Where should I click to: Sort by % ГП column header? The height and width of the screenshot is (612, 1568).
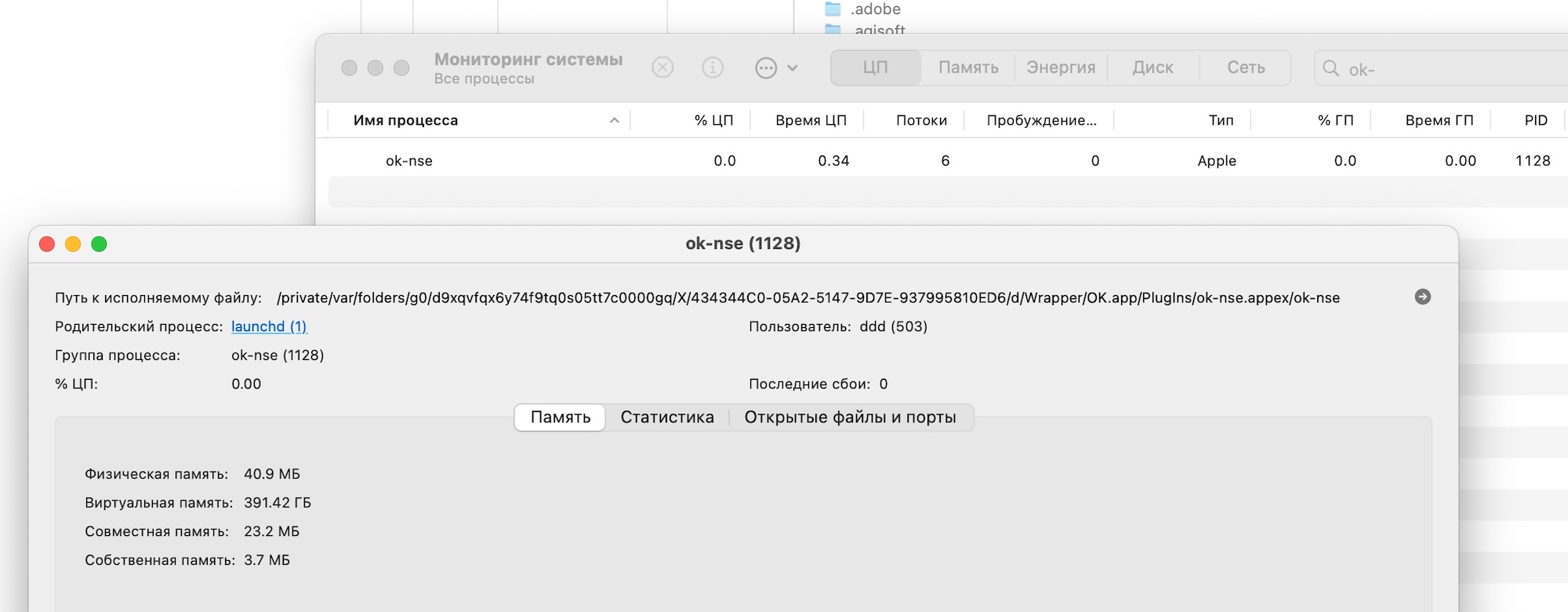(x=1335, y=120)
